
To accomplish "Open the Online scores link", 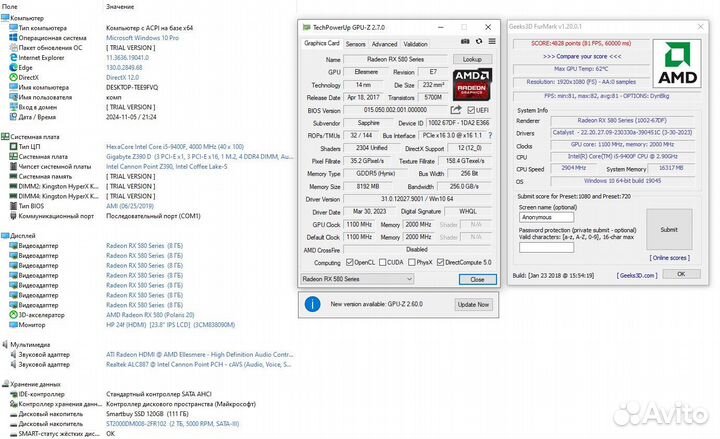I will coord(669,258).
